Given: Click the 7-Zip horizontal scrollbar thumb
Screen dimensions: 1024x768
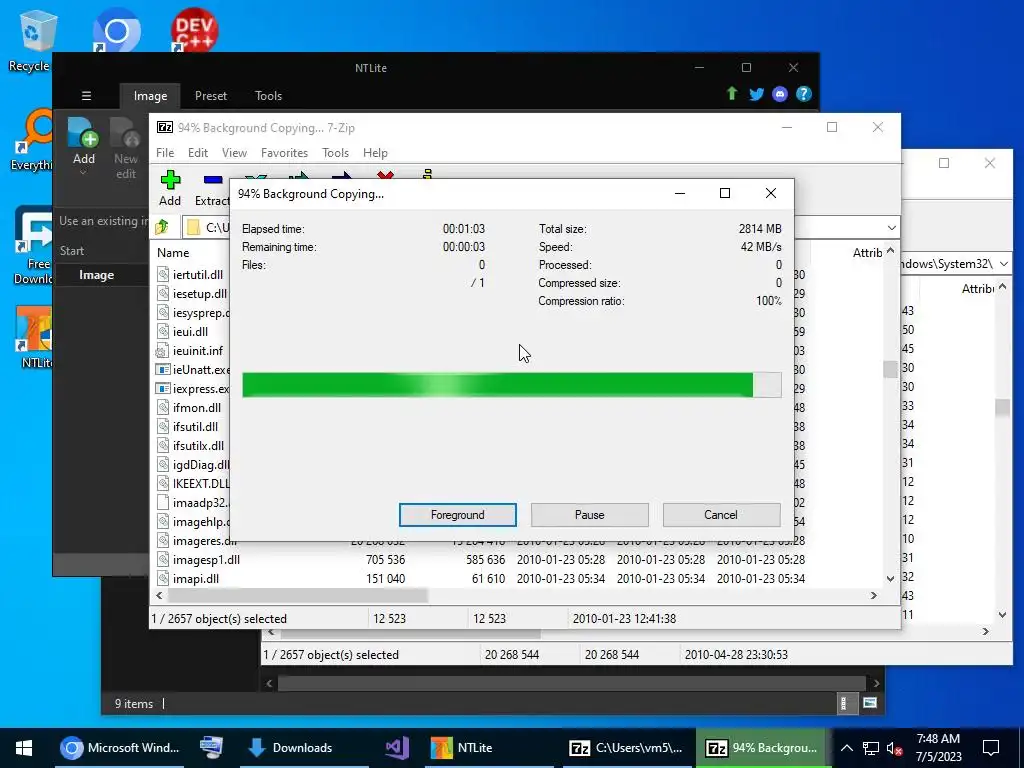Looking at the screenshot, I should point(298,596).
